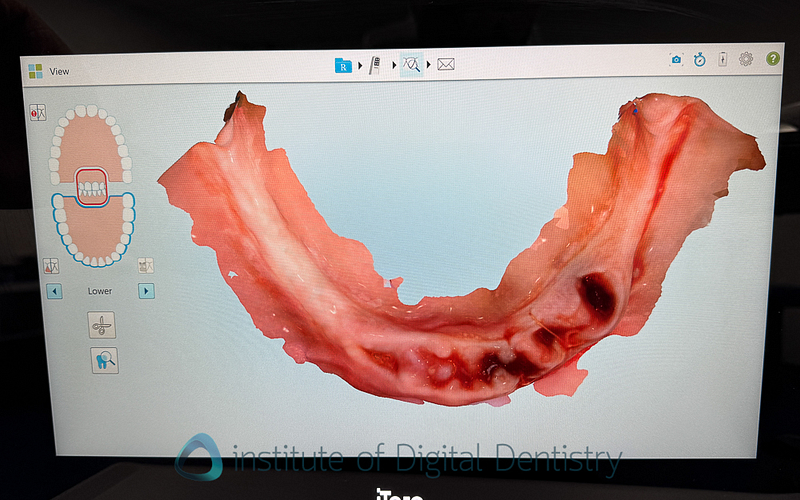The image size is (800, 500).
Task: Check the battery status icon
Action: coord(722,60)
